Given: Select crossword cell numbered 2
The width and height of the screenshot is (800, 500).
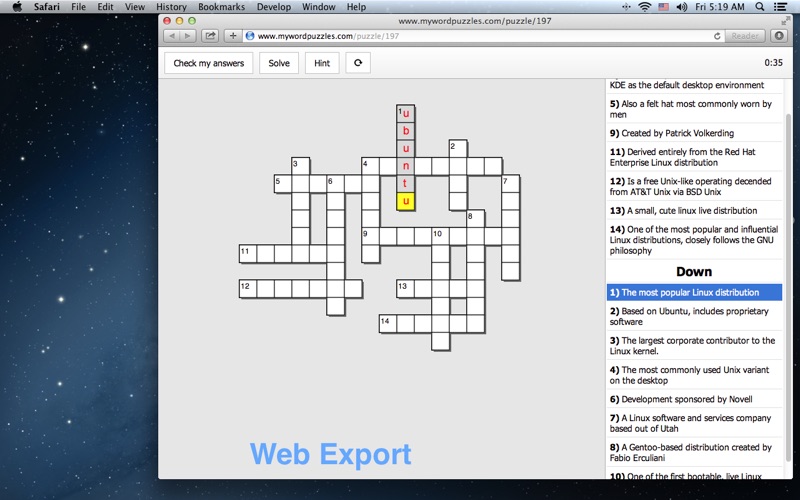Looking at the screenshot, I should [458, 148].
